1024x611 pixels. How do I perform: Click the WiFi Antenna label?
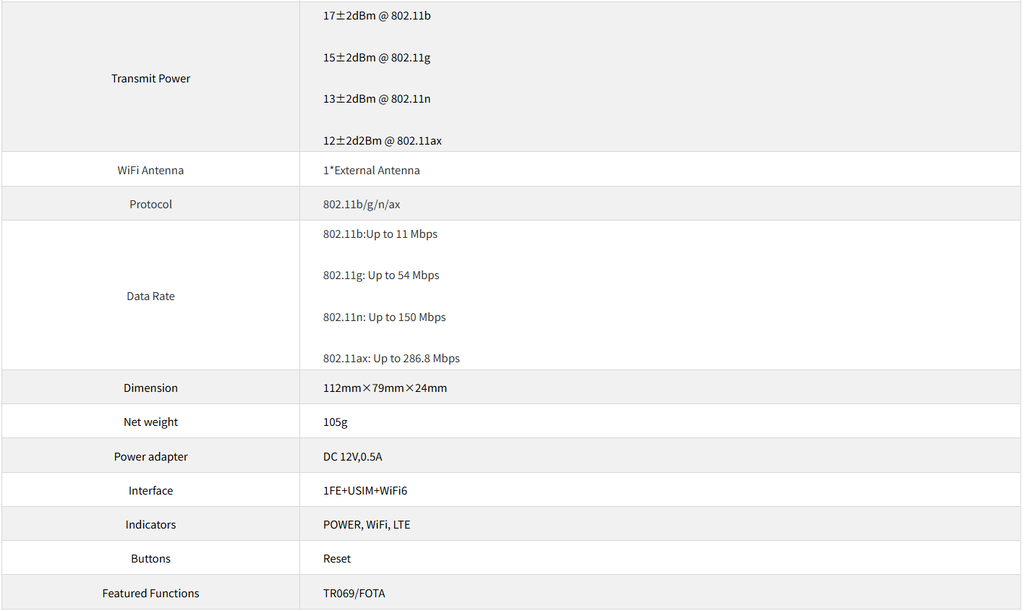150,170
